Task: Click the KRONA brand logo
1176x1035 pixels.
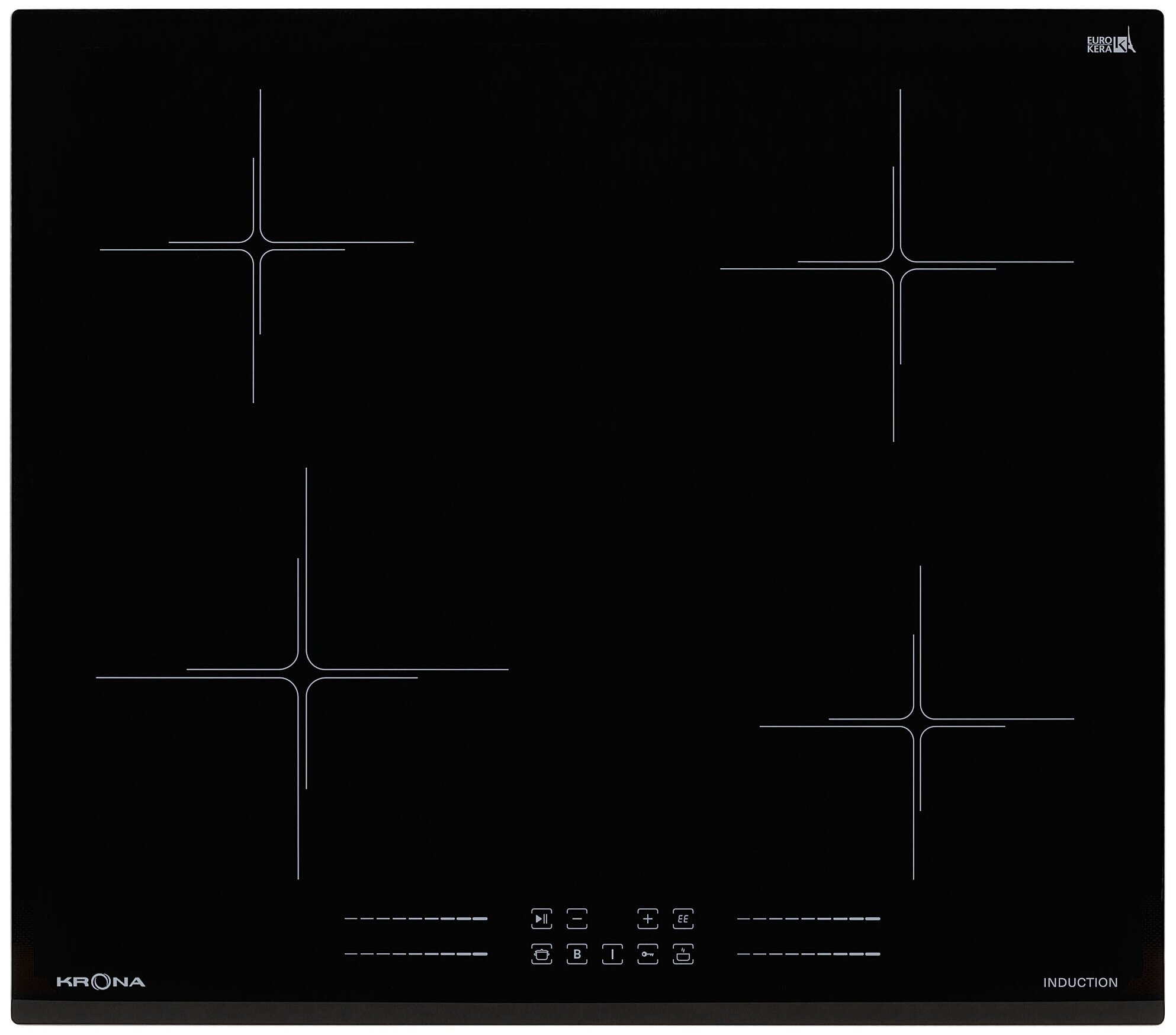Action: pos(101,982)
